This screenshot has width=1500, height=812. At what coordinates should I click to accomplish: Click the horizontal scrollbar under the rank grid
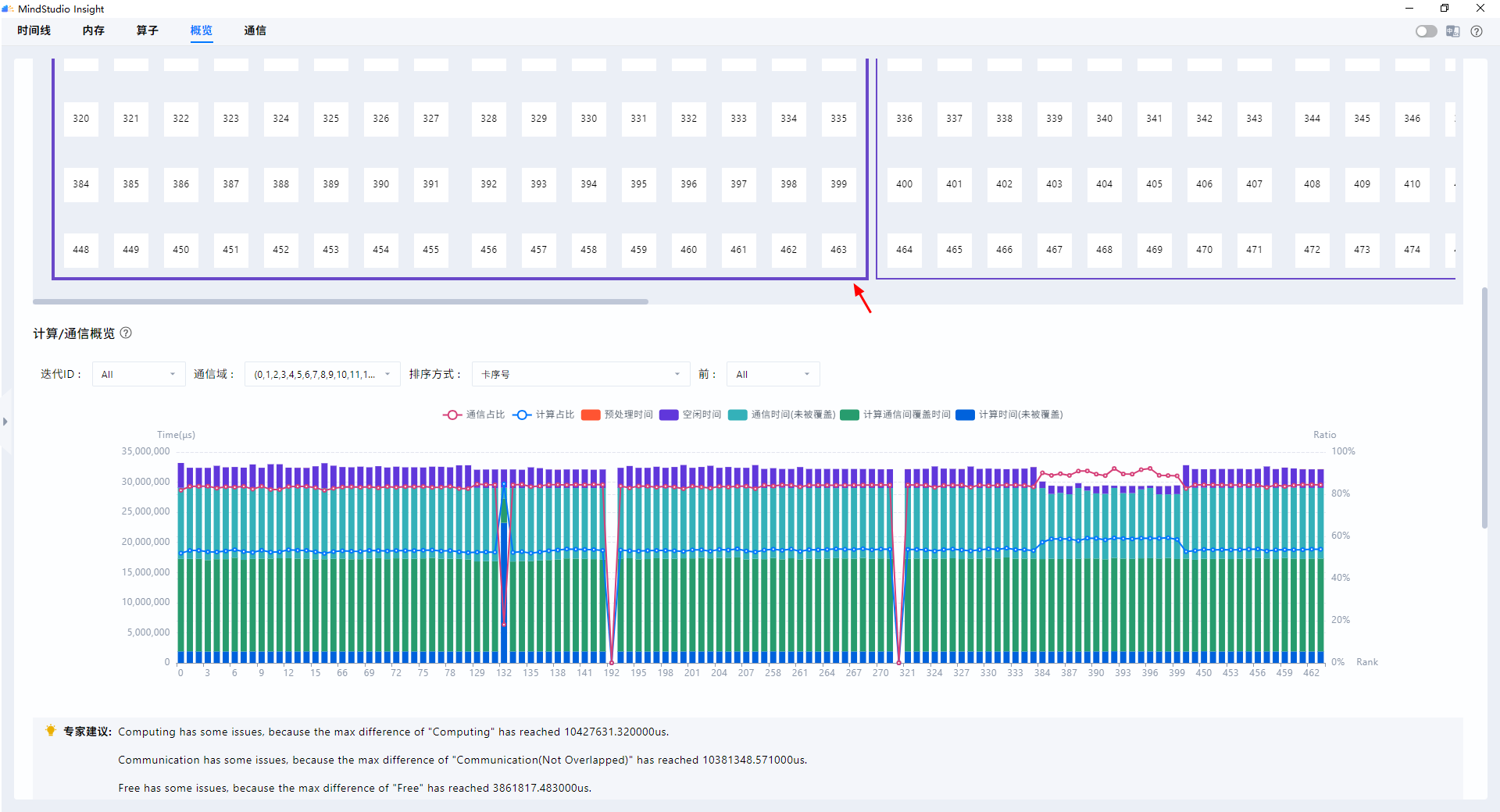click(x=341, y=301)
